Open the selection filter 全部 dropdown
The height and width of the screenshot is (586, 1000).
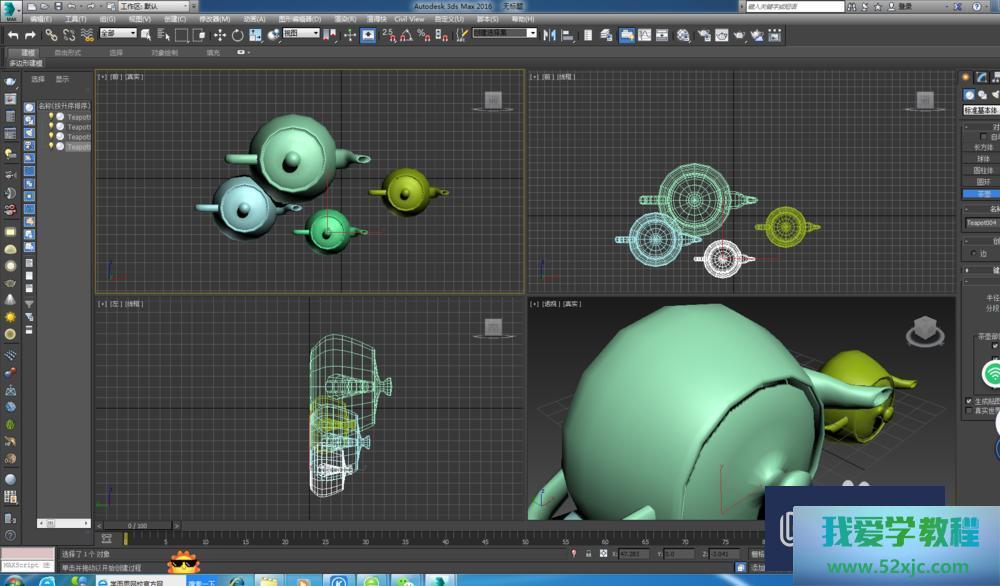pos(117,33)
